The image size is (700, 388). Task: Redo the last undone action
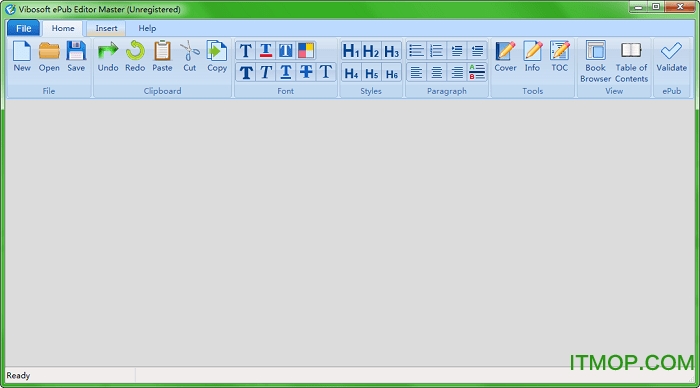point(135,56)
